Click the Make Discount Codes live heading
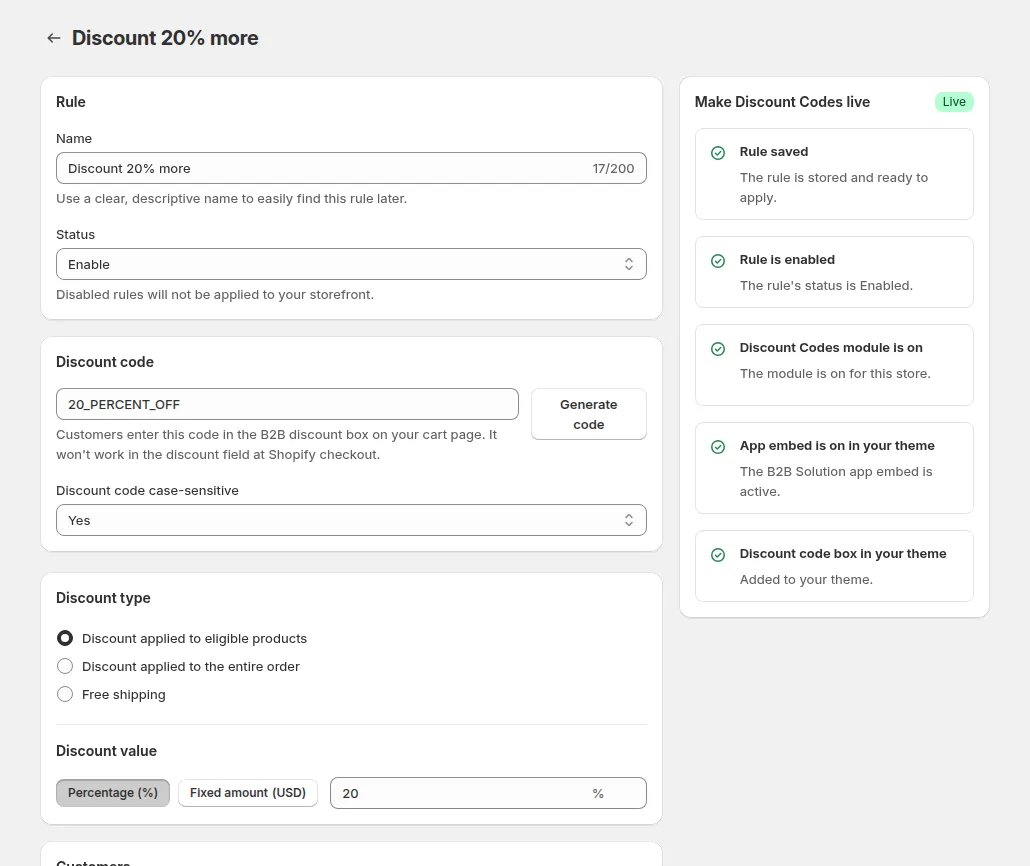The height and width of the screenshot is (866, 1030). click(x=782, y=102)
